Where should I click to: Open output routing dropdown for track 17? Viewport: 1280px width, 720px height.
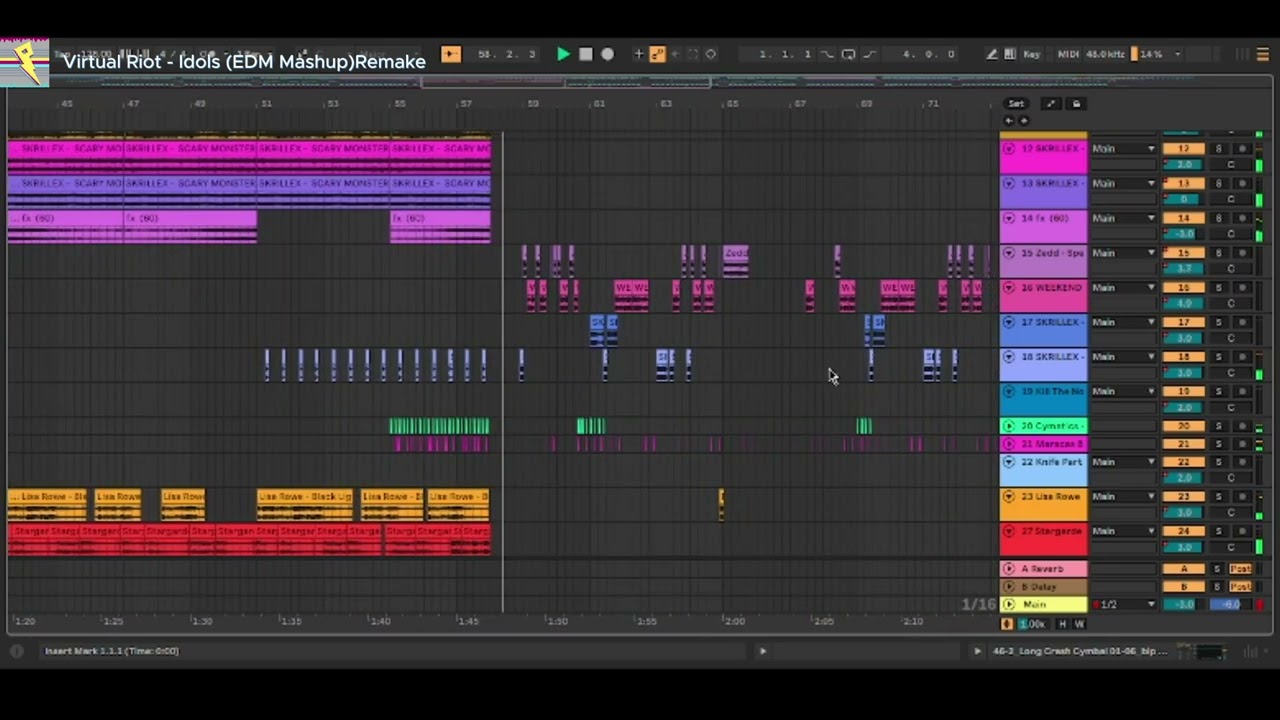point(1123,322)
